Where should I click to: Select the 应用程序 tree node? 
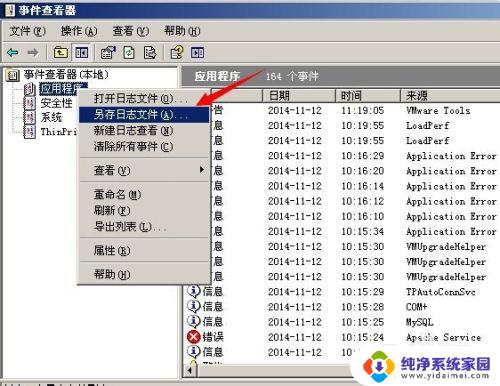60,89
